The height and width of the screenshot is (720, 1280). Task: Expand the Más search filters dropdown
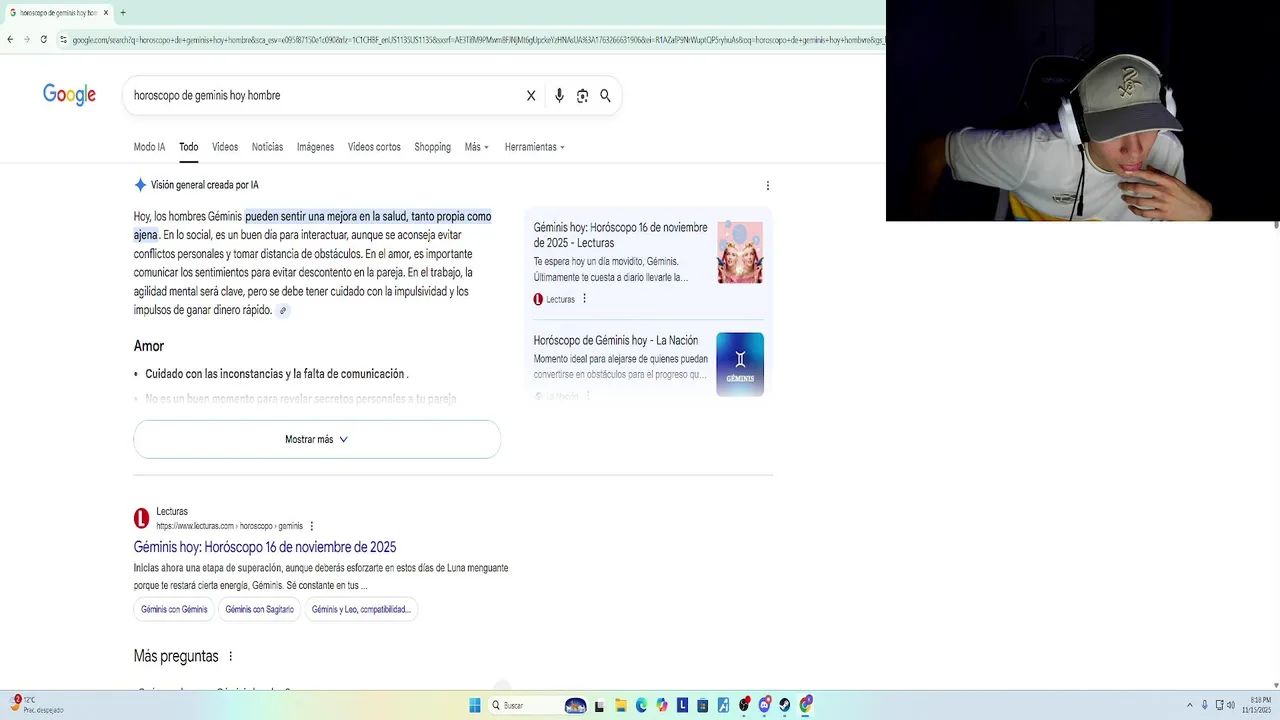click(477, 147)
